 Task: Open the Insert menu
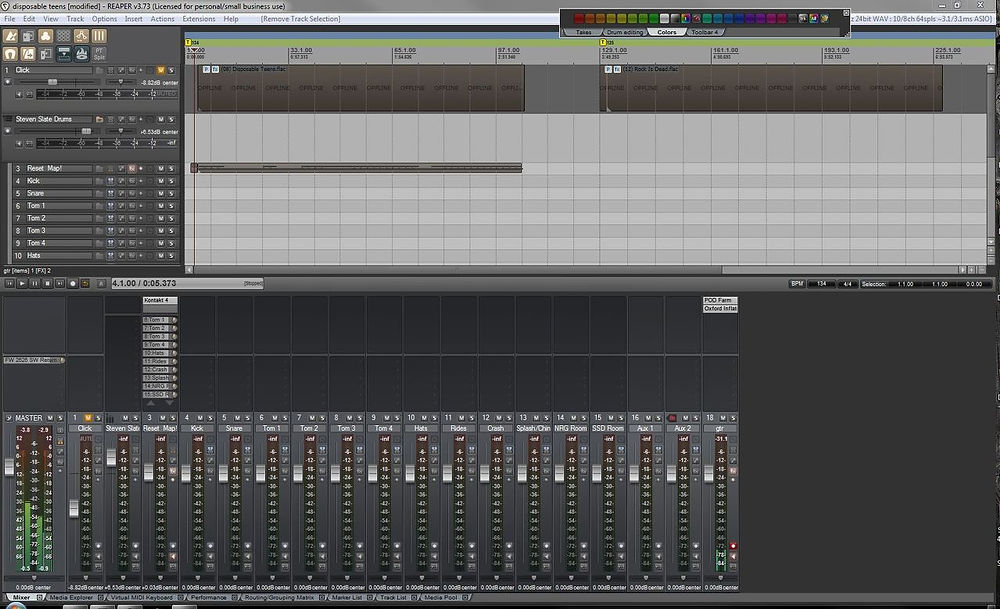pos(133,19)
